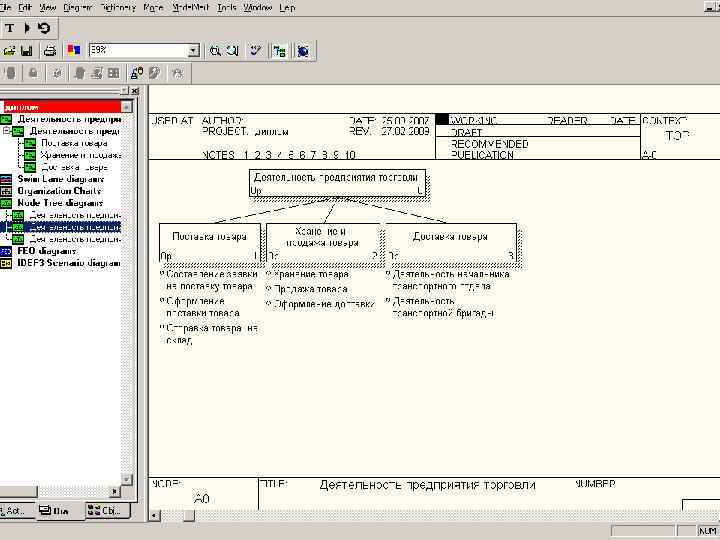Image resolution: width=720 pixels, height=540 pixels.
Task: Toggle the Model Explorer tree icon
Action: (x=279, y=50)
